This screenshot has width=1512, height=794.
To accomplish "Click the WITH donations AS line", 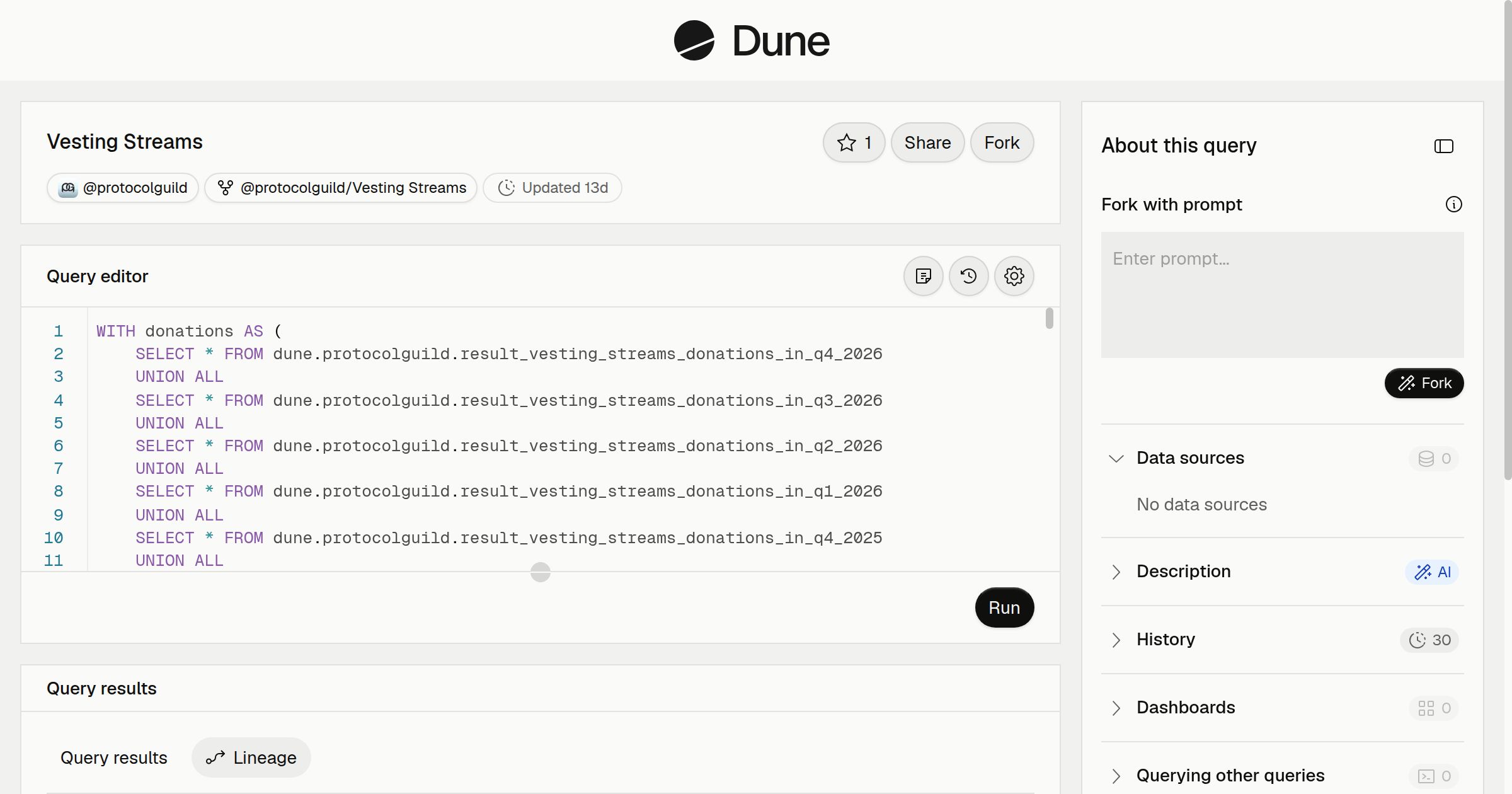I will (189, 331).
